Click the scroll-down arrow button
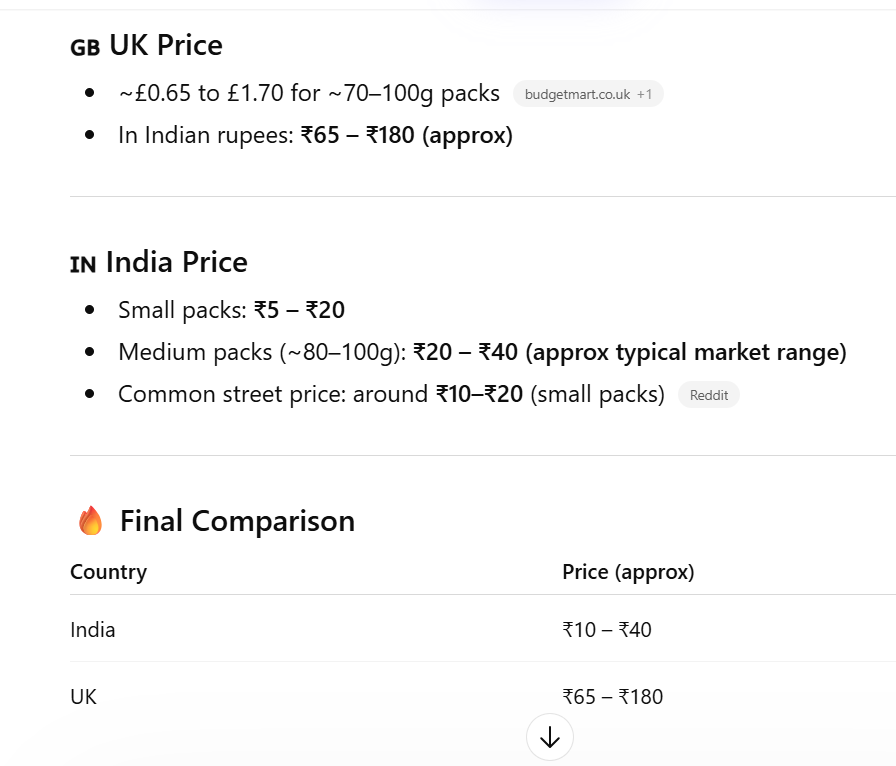 (x=549, y=738)
